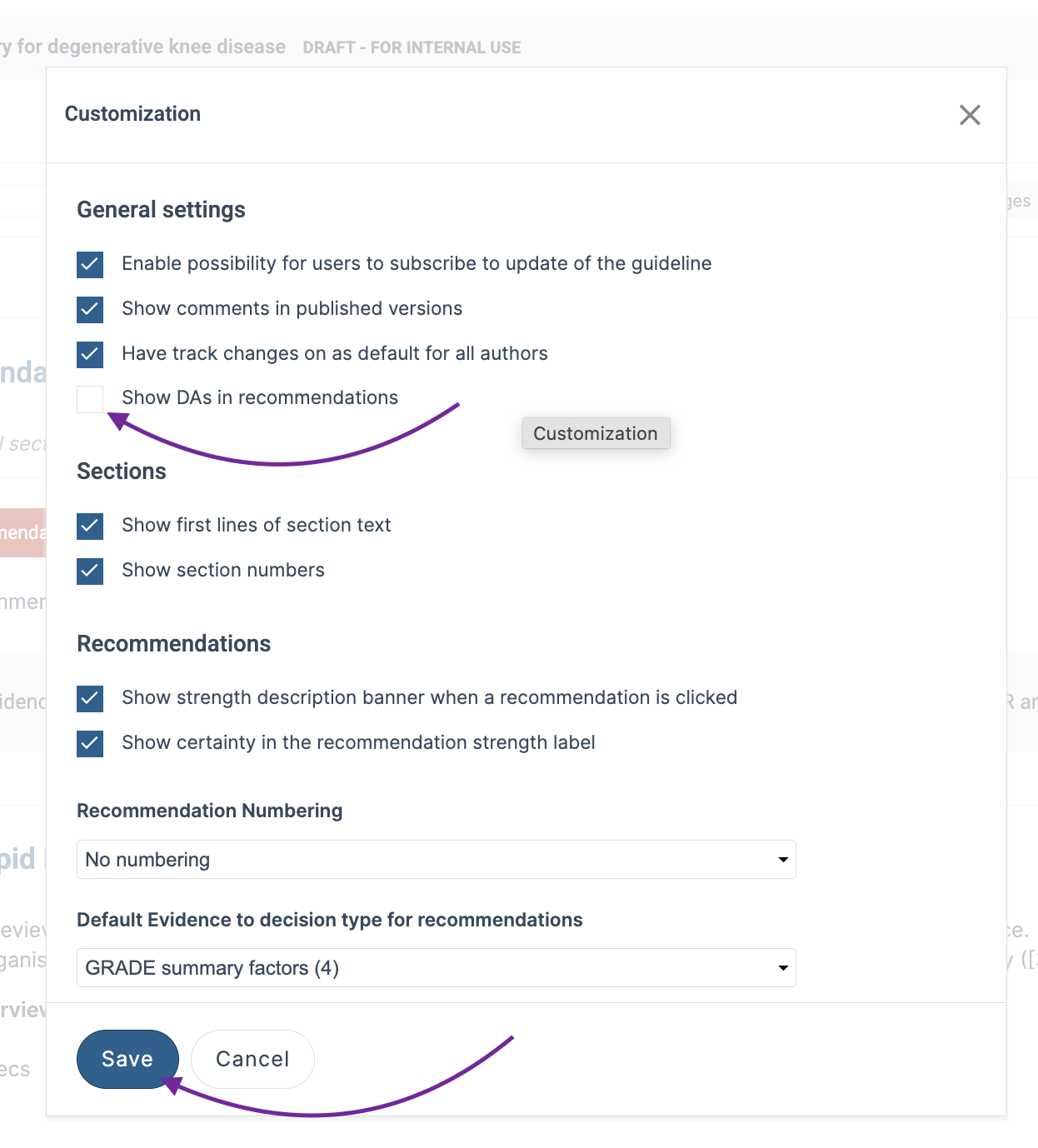Toggle Show section numbers checkbox
The width and height of the screenshot is (1038, 1148).
90,572
